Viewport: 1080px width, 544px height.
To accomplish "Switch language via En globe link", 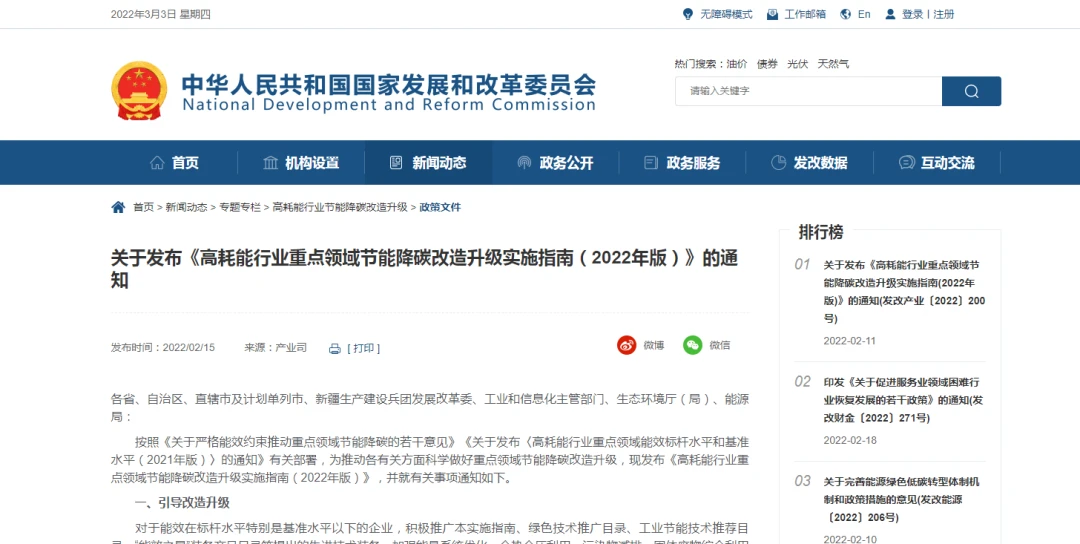I will (856, 14).
